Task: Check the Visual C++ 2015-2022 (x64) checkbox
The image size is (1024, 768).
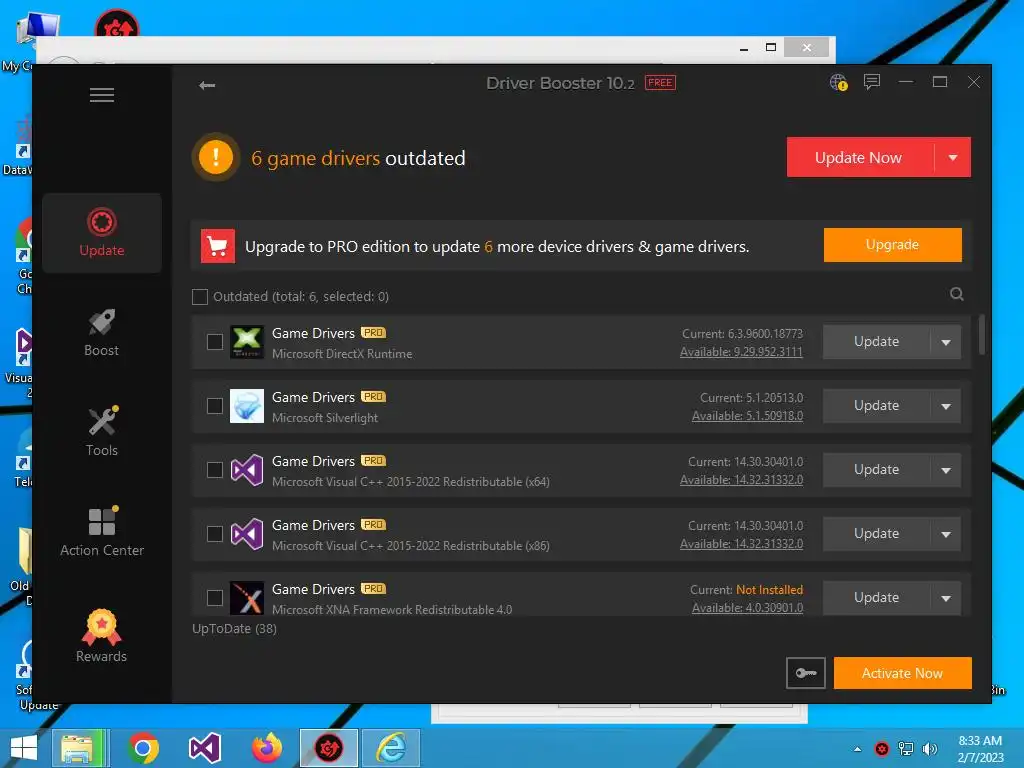Action: click(x=215, y=470)
